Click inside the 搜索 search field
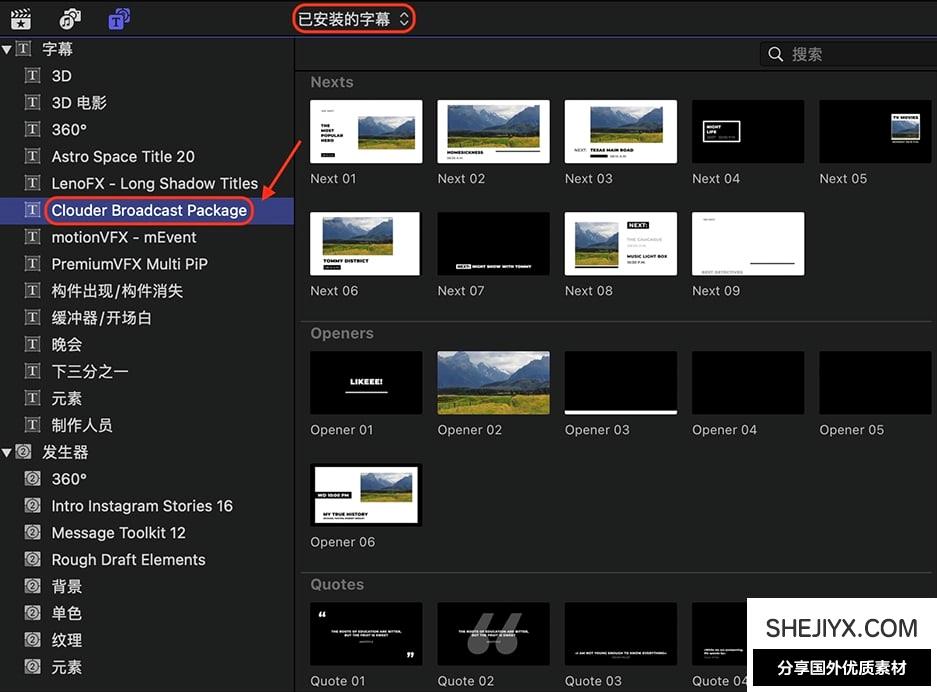The height and width of the screenshot is (692, 937). point(860,54)
